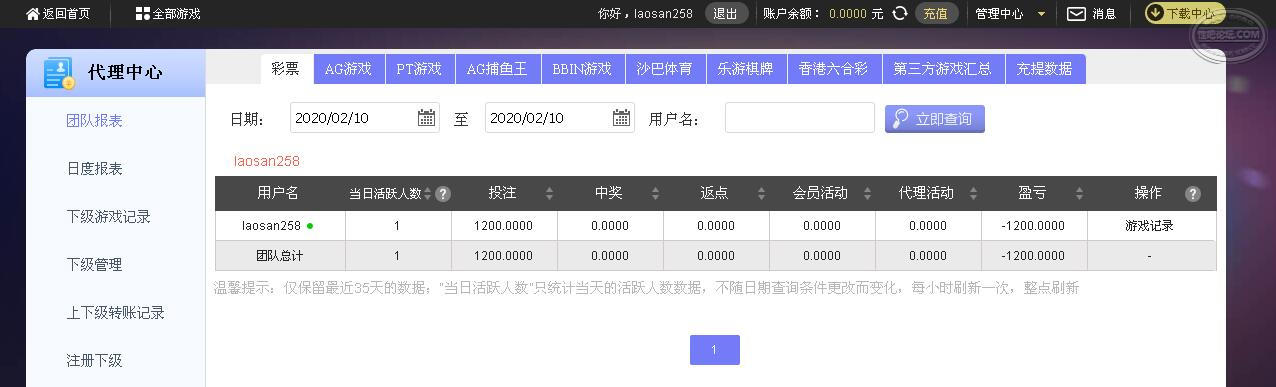This screenshot has height=387, width=1276.
Task: Click the home icon beside 返回首页
Action: (33, 14)
